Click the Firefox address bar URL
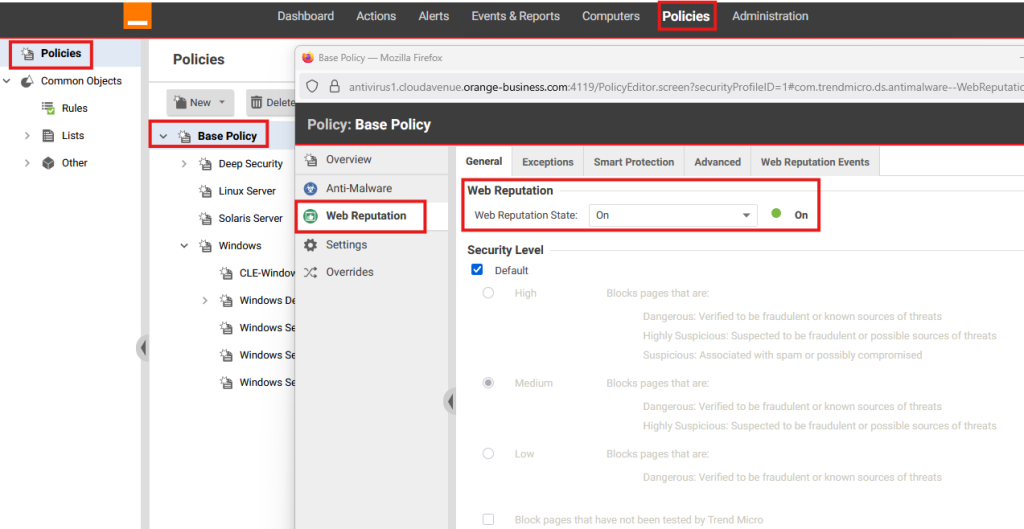This screenshot has height=529, width=1024. pyautogui.click(x=660, y=87)
